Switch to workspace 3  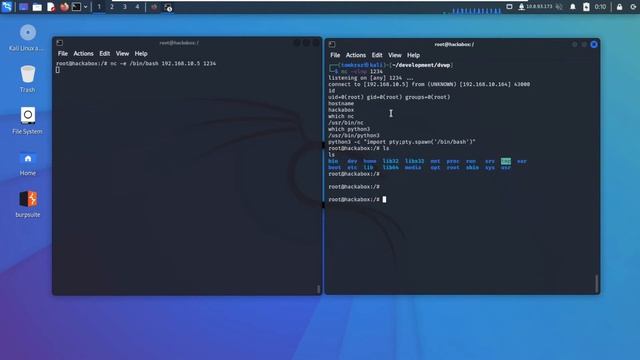125,7
